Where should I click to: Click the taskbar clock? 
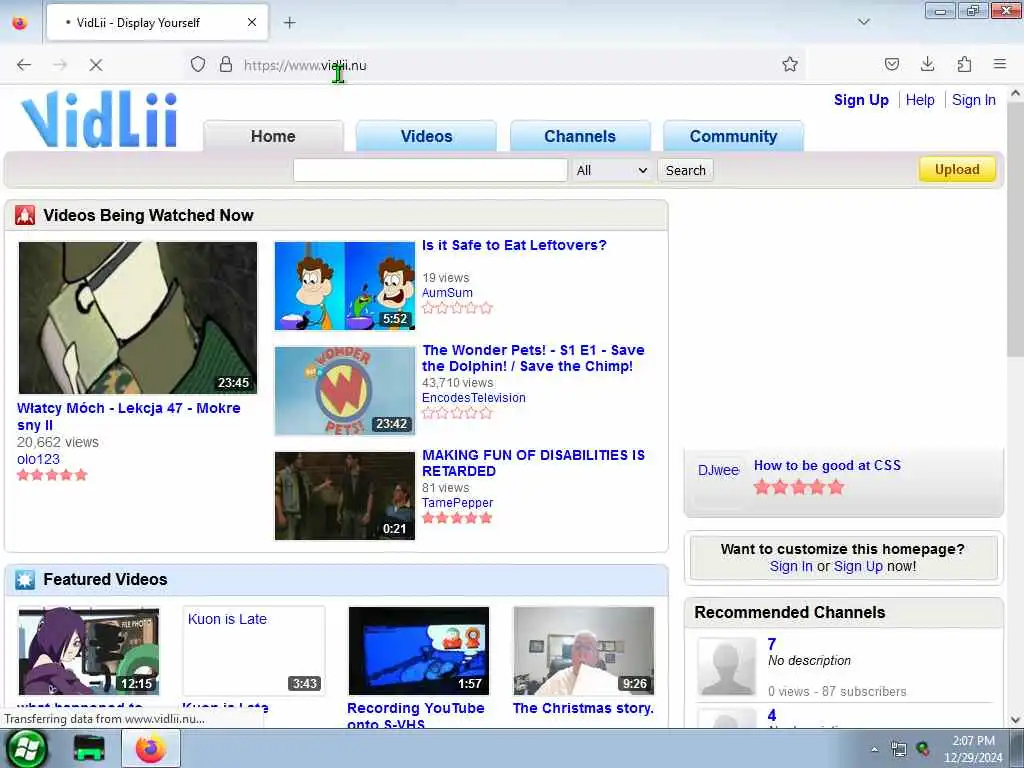pyautogui.click(x=973, y=749)
